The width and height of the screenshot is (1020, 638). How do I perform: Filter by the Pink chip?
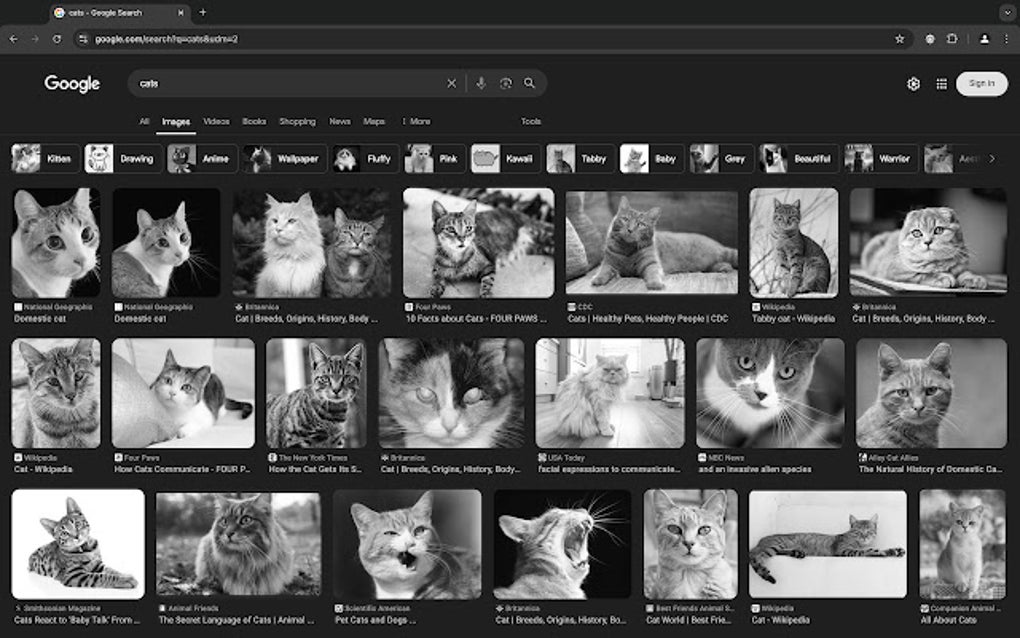[x=435, y=159]
